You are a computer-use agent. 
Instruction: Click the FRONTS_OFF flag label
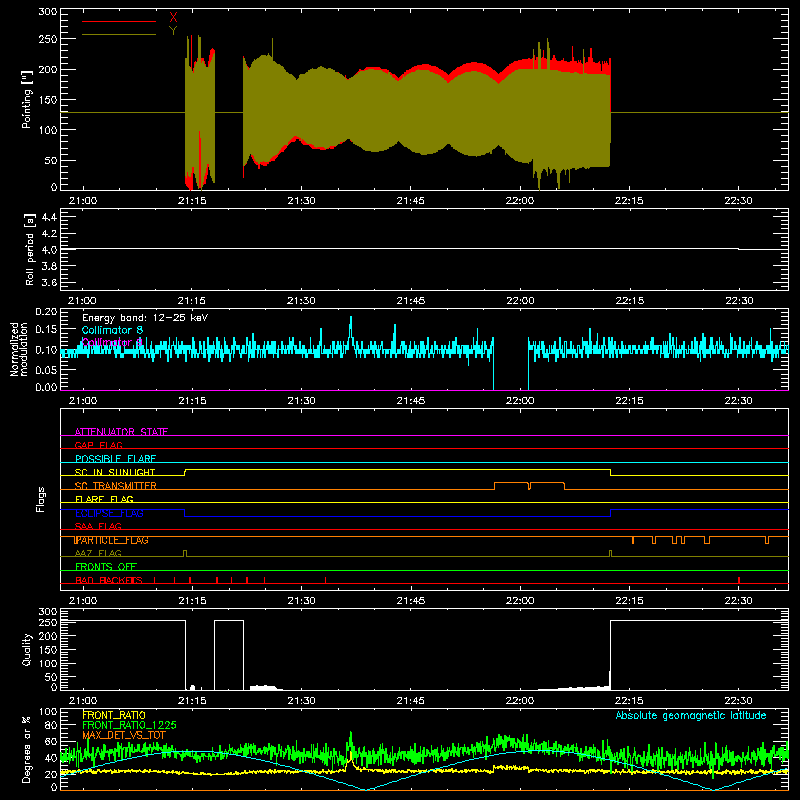point(106,567)
